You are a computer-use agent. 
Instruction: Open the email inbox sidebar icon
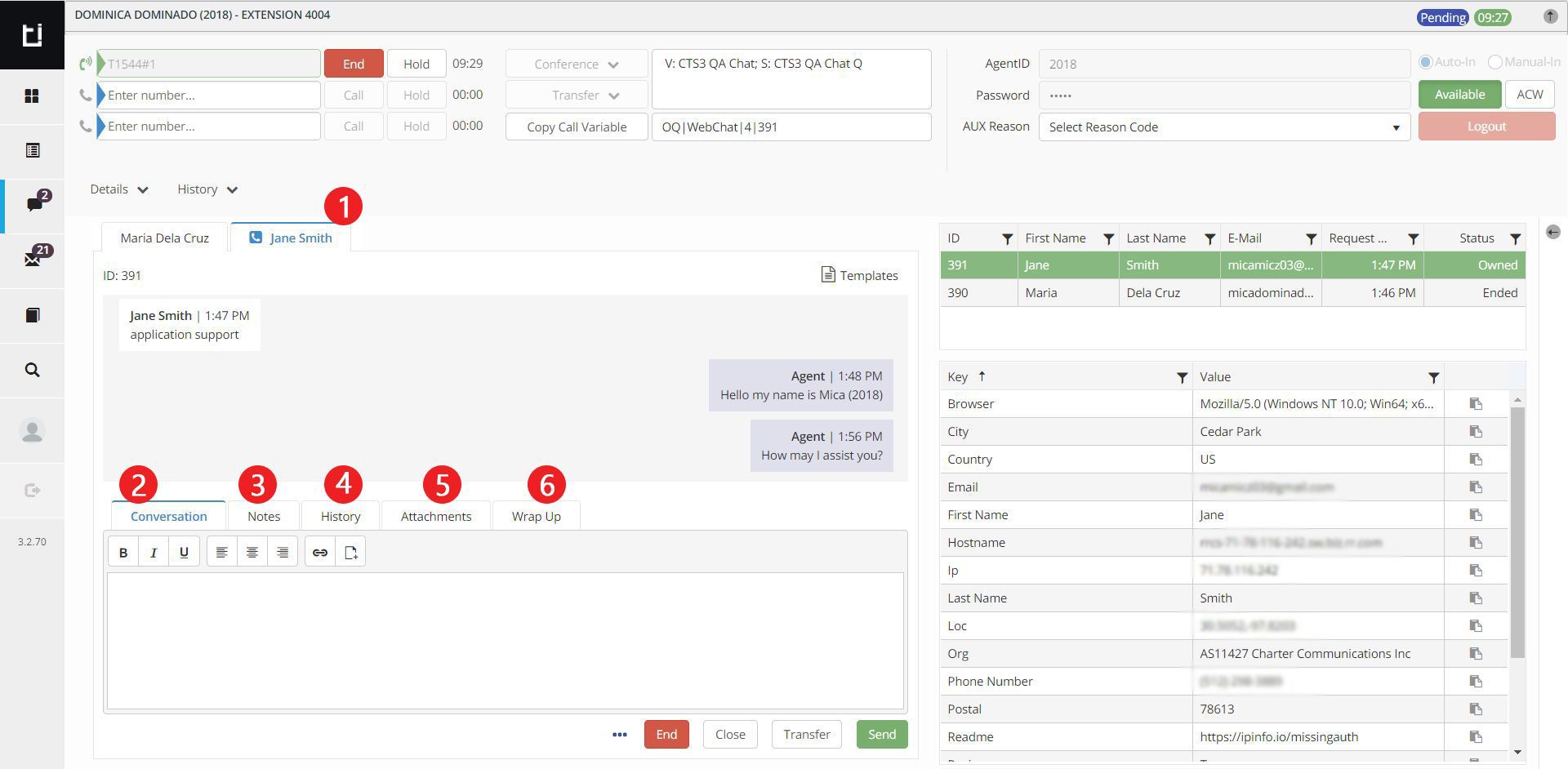(x=33, y=259)
